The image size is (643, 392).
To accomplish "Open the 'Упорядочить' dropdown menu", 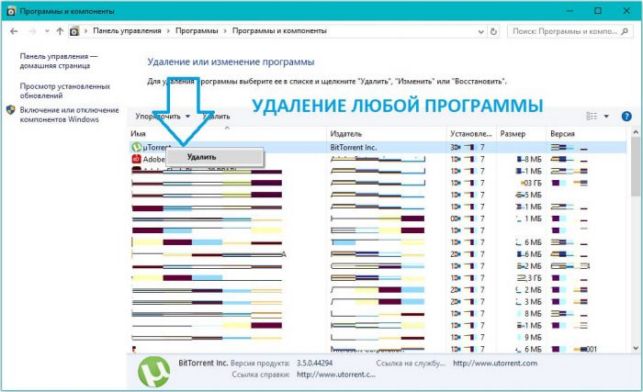I will point(163,116).
